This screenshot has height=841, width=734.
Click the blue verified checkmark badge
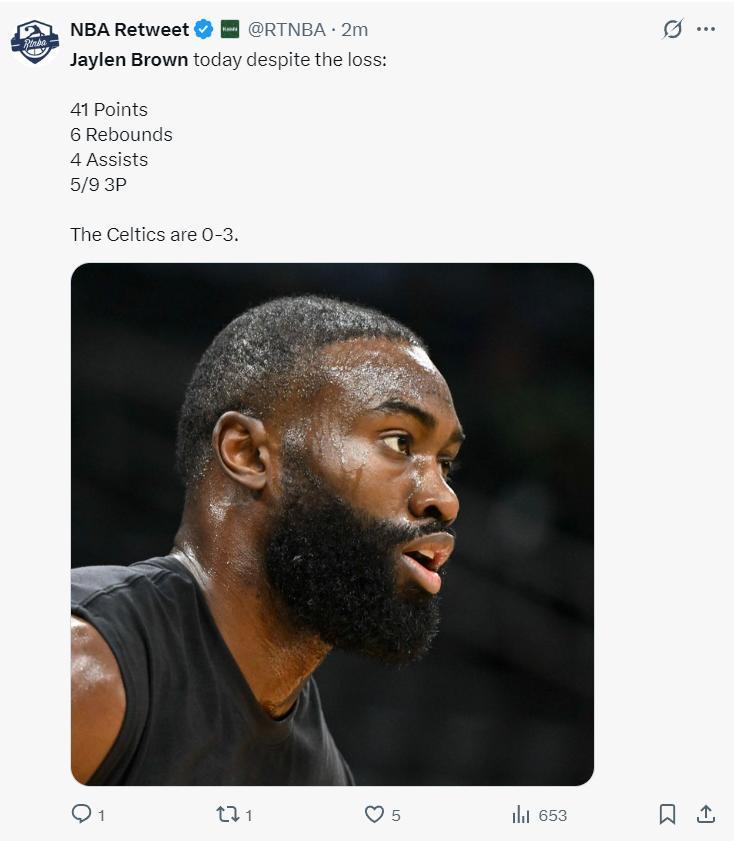click(x=204, y=29)
